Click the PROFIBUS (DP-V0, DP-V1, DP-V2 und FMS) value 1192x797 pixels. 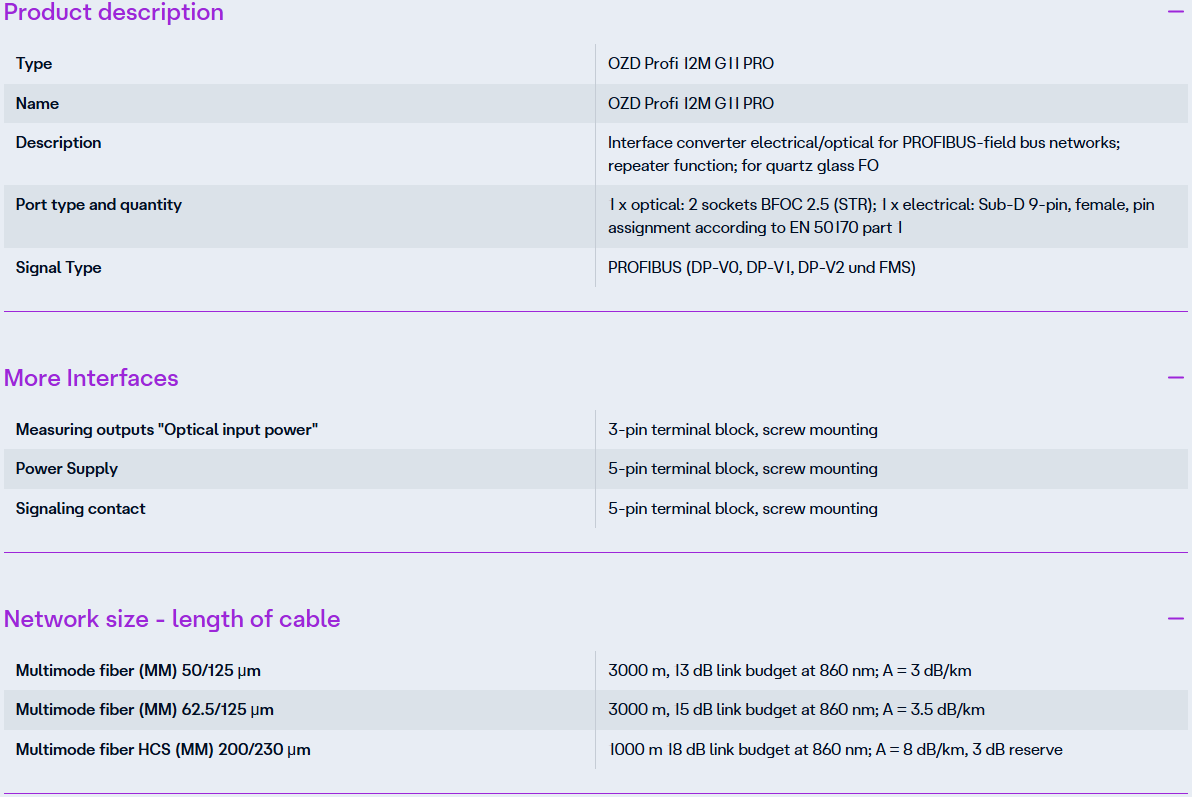(762, 268)
